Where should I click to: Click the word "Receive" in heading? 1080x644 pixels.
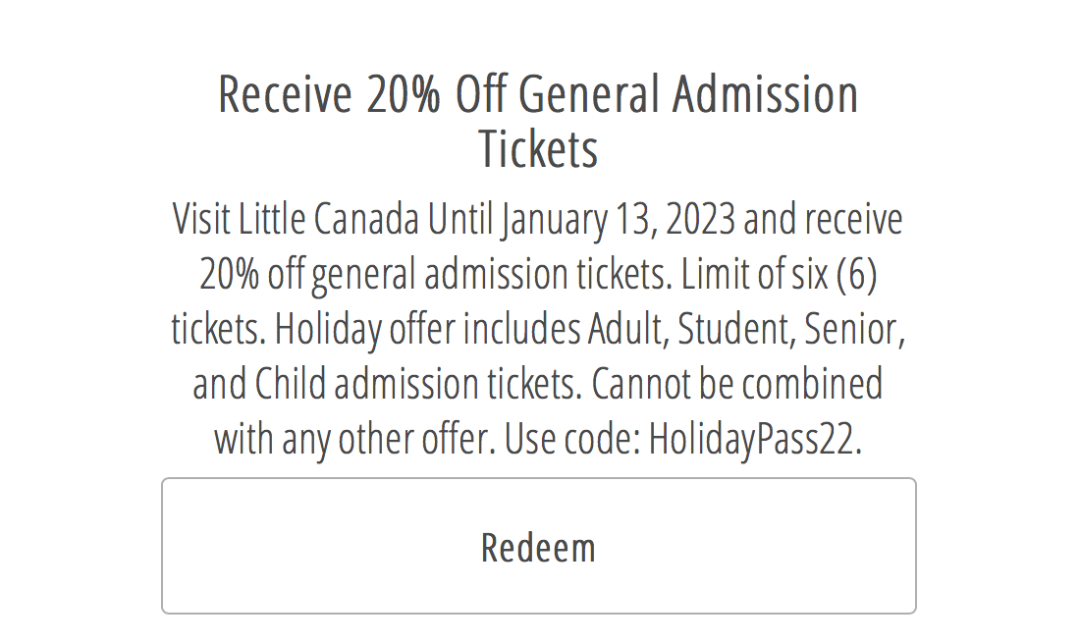pyautogui.click(x=285, y=94)
